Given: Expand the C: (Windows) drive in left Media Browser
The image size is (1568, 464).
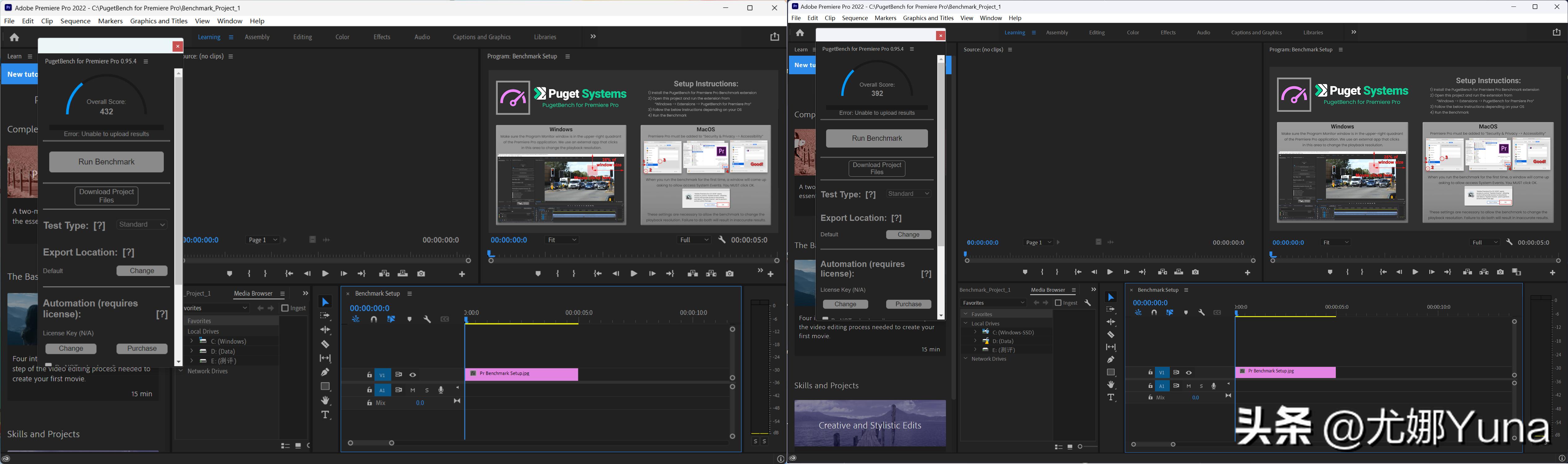Looking at the screenshot, I should click(x=191, y=341).
